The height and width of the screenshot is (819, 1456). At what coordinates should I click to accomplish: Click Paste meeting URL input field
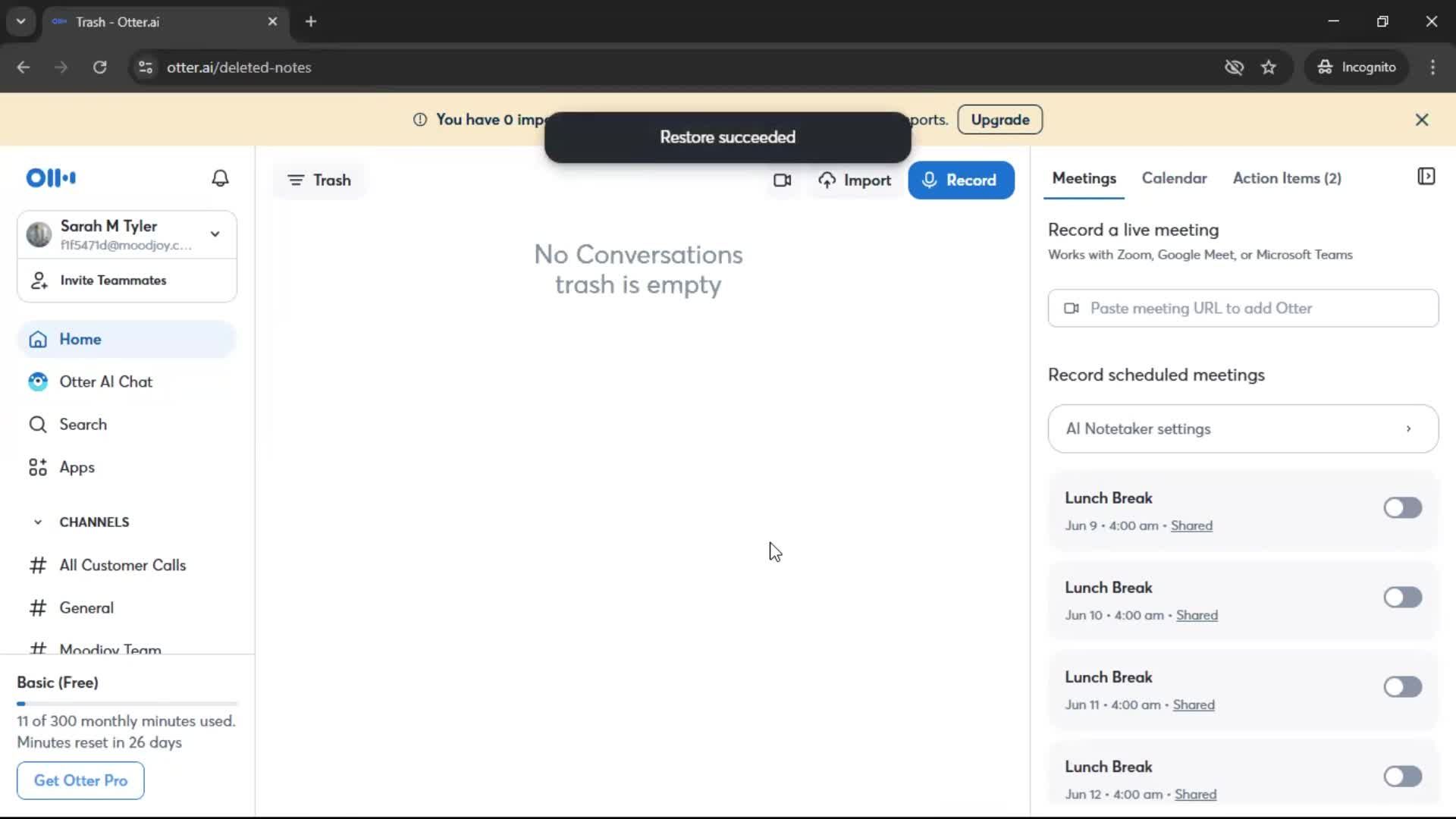click(x=1243, y=309)
